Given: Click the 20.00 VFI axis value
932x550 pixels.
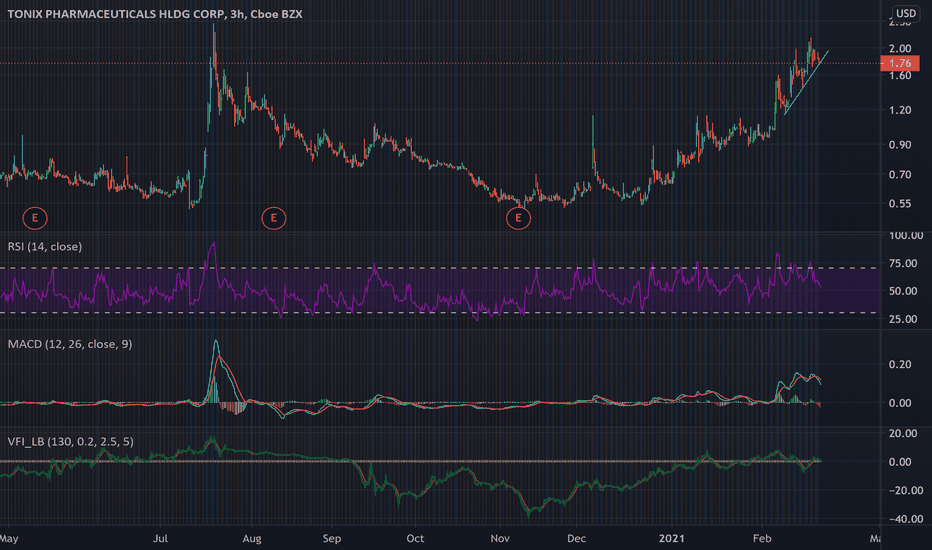Looking at the screenshot, I should [x=903, y=433].
